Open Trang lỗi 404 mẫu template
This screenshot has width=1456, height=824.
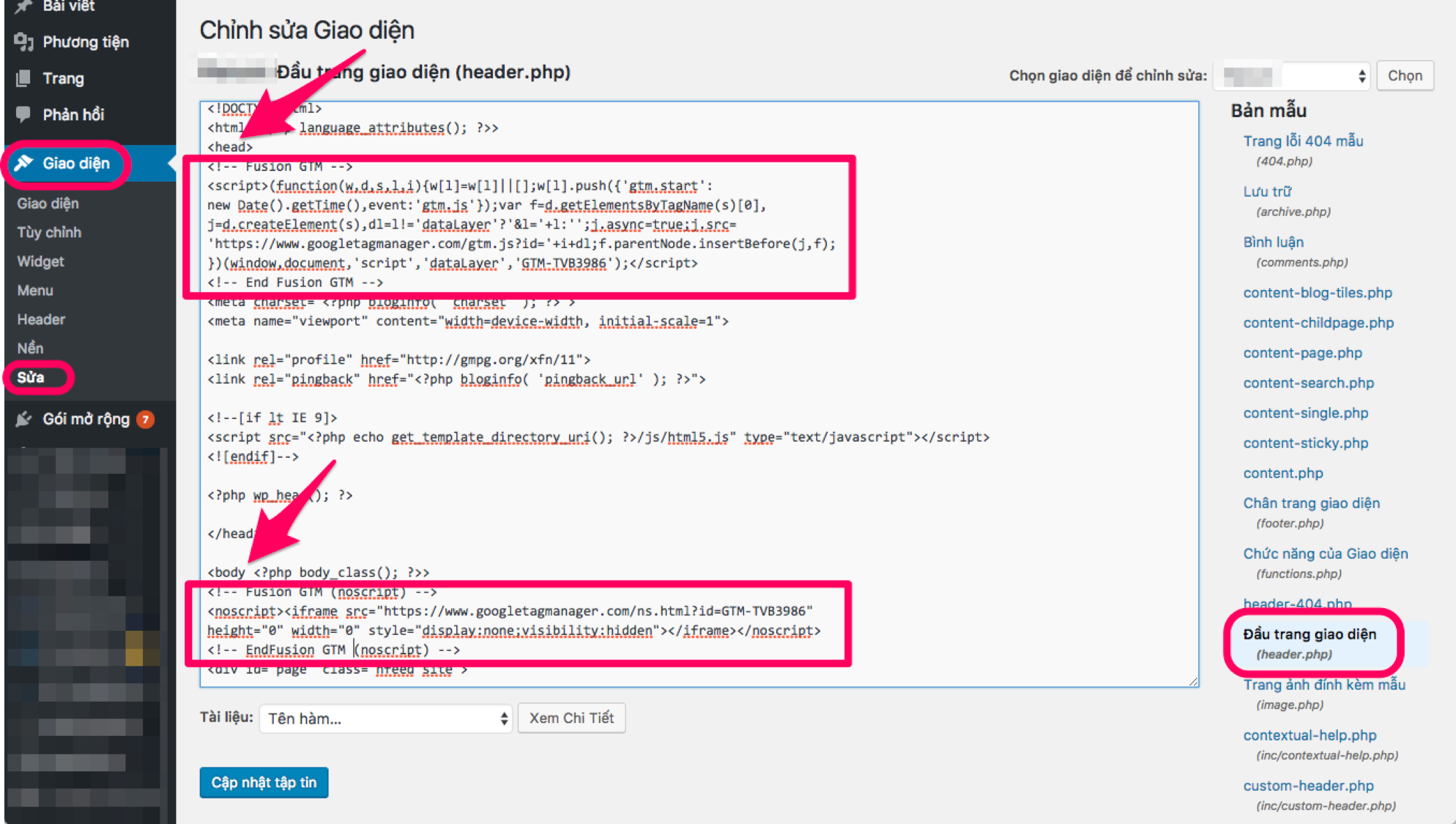[x=1302, y=141]
